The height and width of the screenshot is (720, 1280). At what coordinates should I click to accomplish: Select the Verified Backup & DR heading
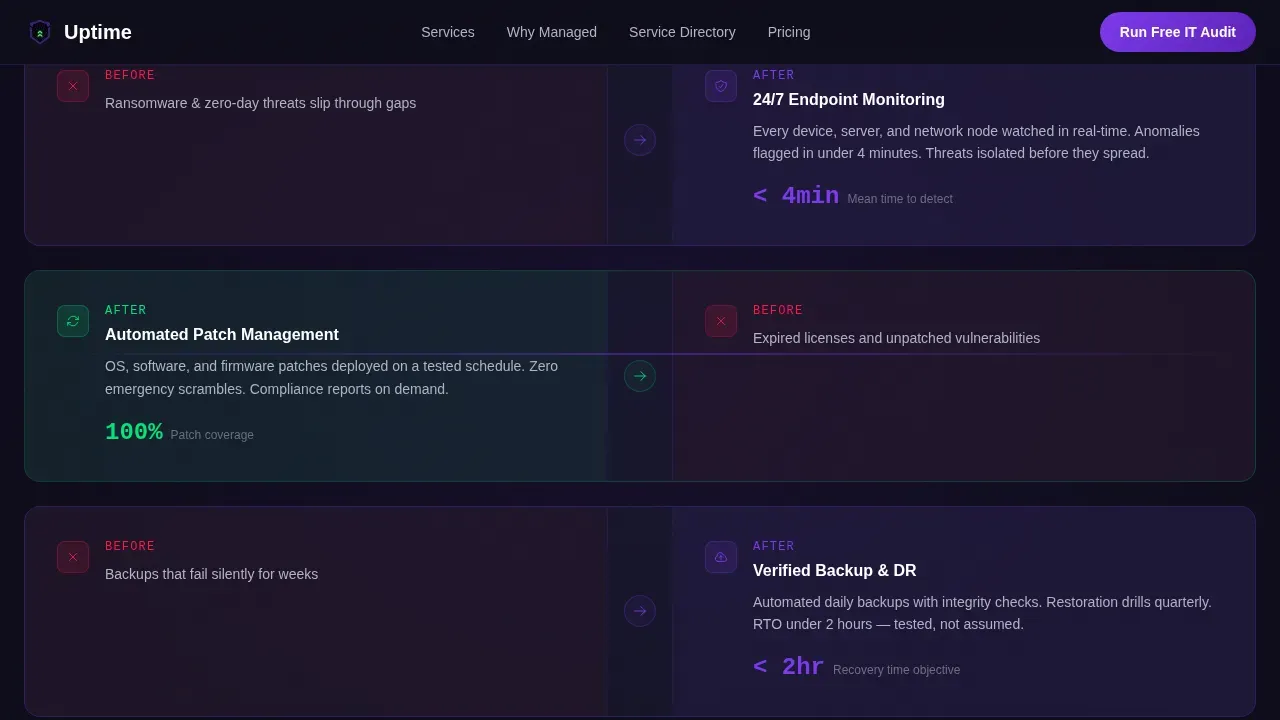pos(835,571)
